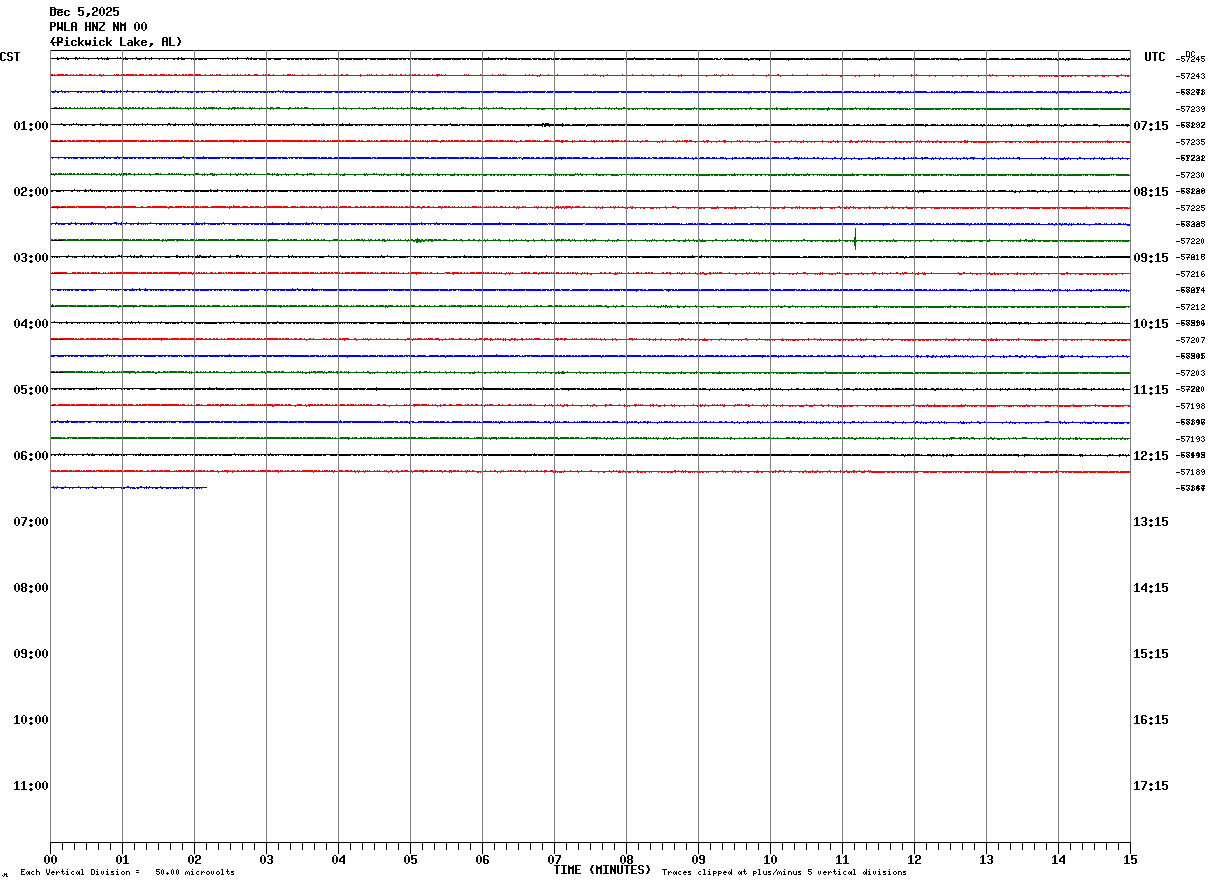The height and width of the screenshot is (886, 1210).
Task: Click the DC offset value -57239
Action: (1190, 109)
